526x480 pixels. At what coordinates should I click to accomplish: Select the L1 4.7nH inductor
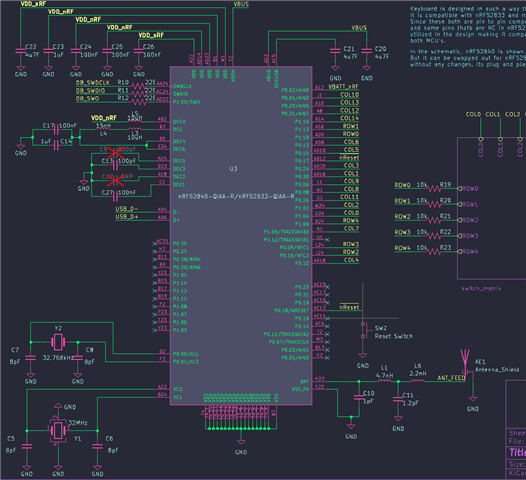coord(384,381)
